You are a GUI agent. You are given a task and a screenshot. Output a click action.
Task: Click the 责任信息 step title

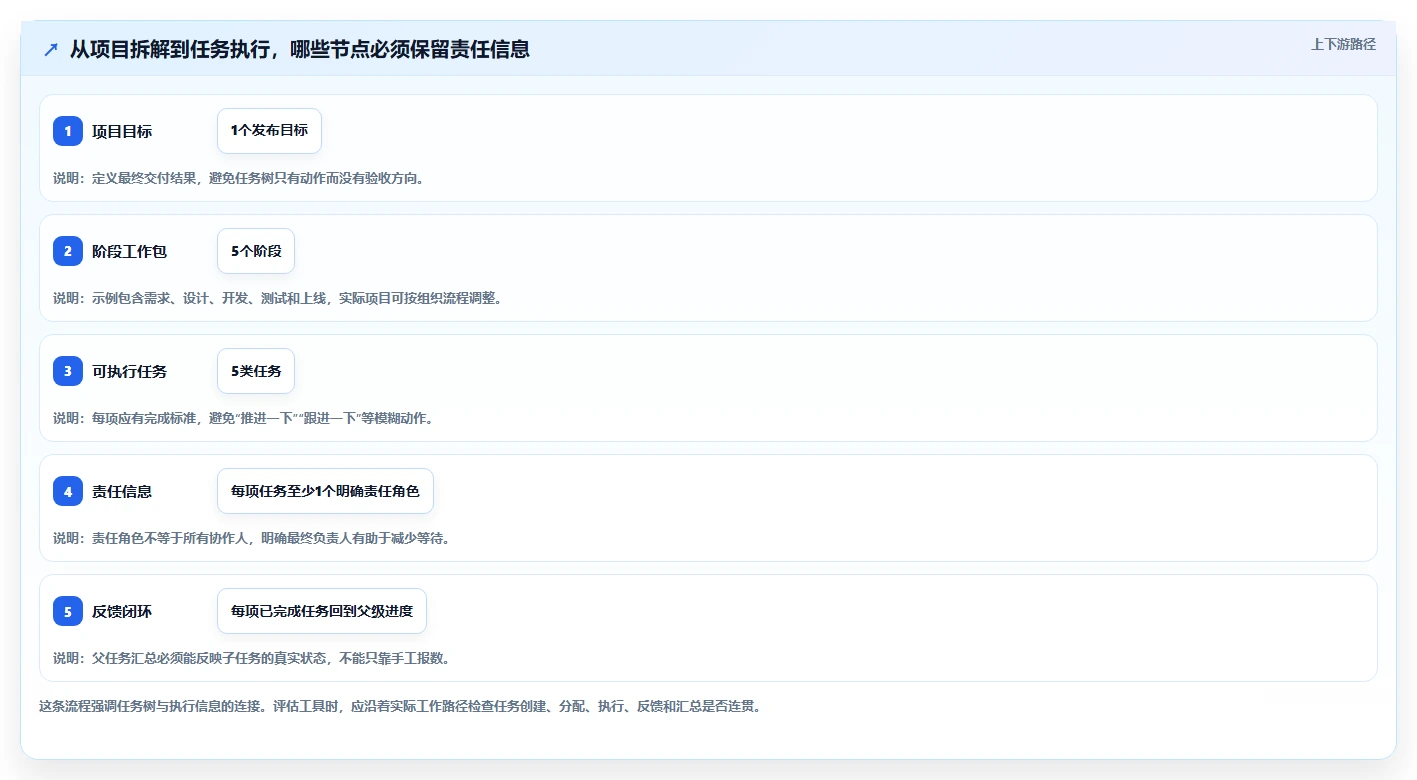122,491
